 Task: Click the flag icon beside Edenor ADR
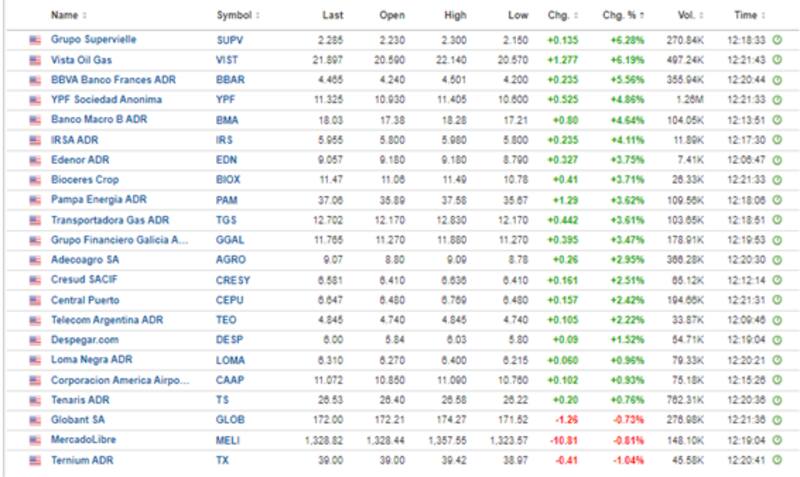tap(36, 160)
